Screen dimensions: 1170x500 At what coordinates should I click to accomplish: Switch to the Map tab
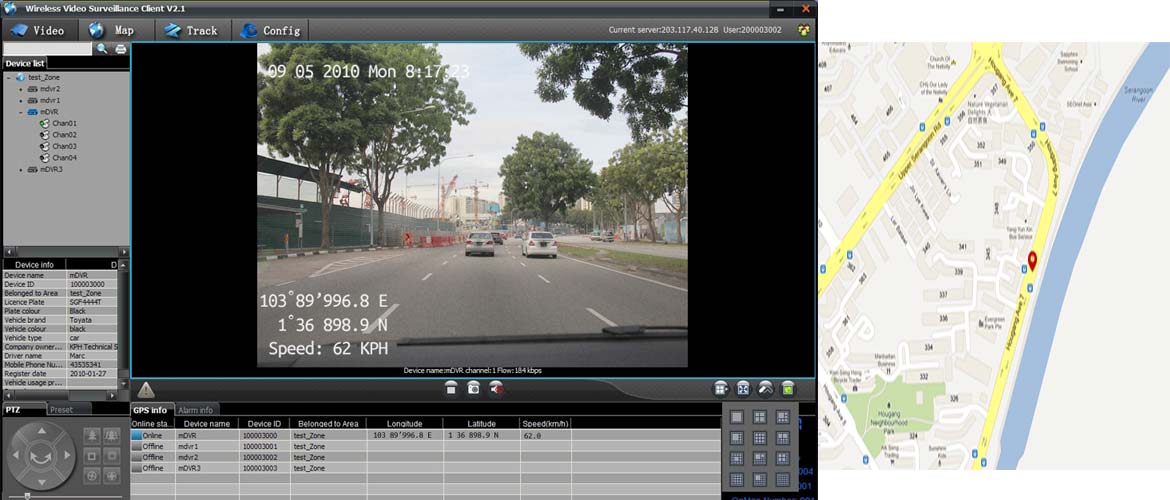[x=111, y=30]
